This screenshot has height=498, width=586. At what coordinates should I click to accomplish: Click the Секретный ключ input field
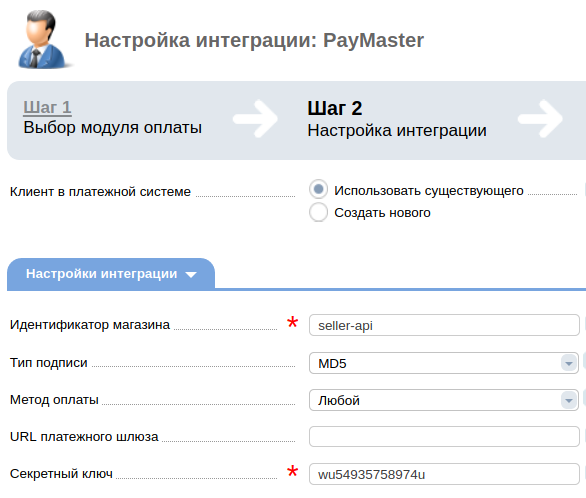click(x=444, y=474)
